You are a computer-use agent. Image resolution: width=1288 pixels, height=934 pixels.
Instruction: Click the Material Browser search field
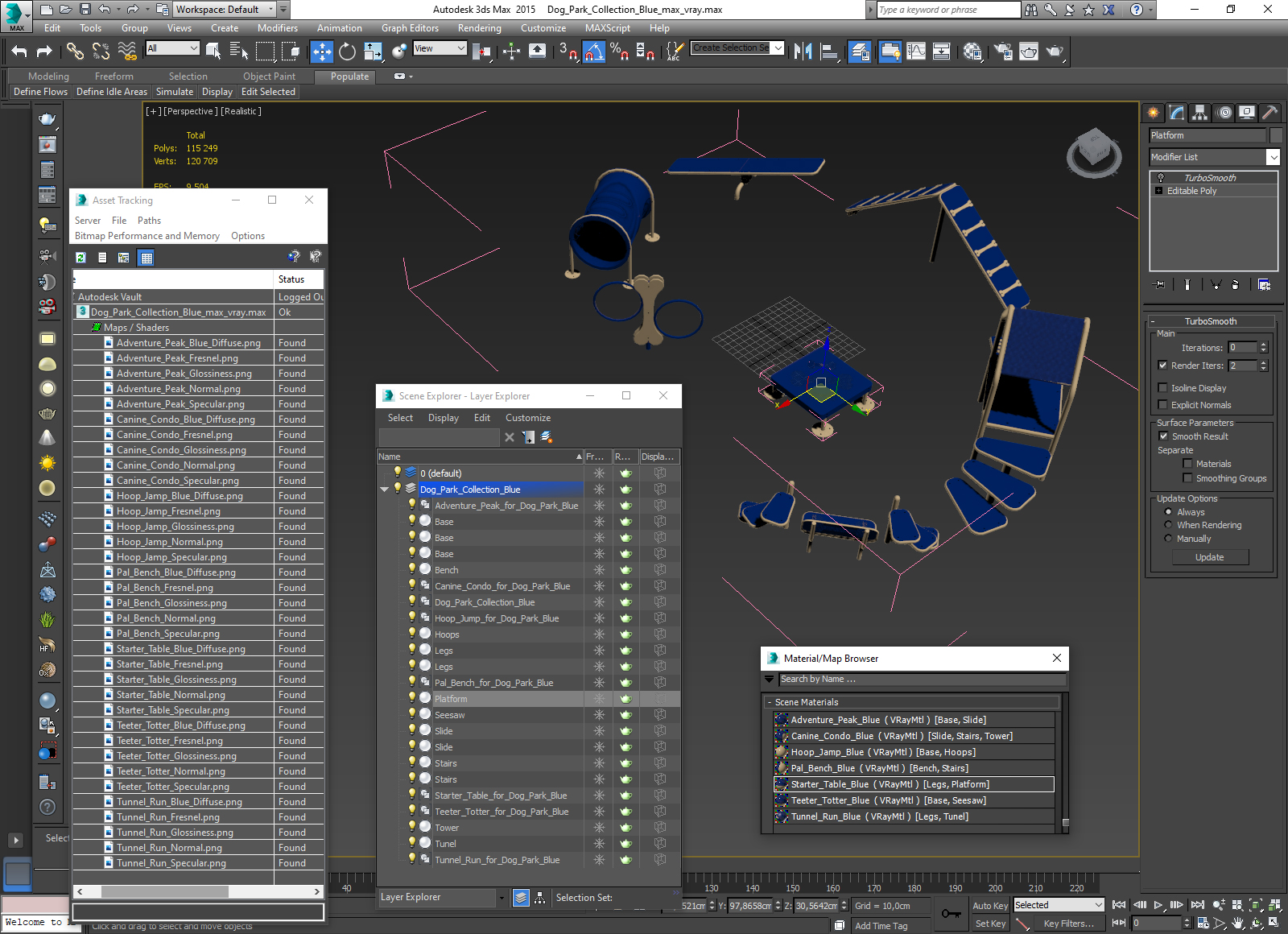click(923, 680)
